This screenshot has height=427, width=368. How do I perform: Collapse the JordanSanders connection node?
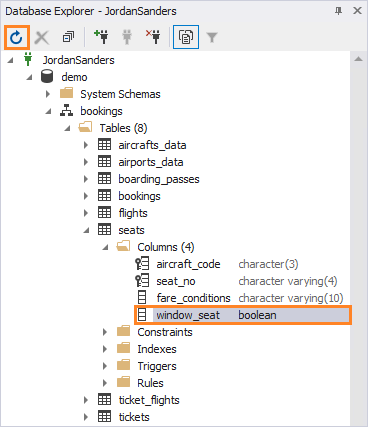pyautogui.click(x=11, y=60)
